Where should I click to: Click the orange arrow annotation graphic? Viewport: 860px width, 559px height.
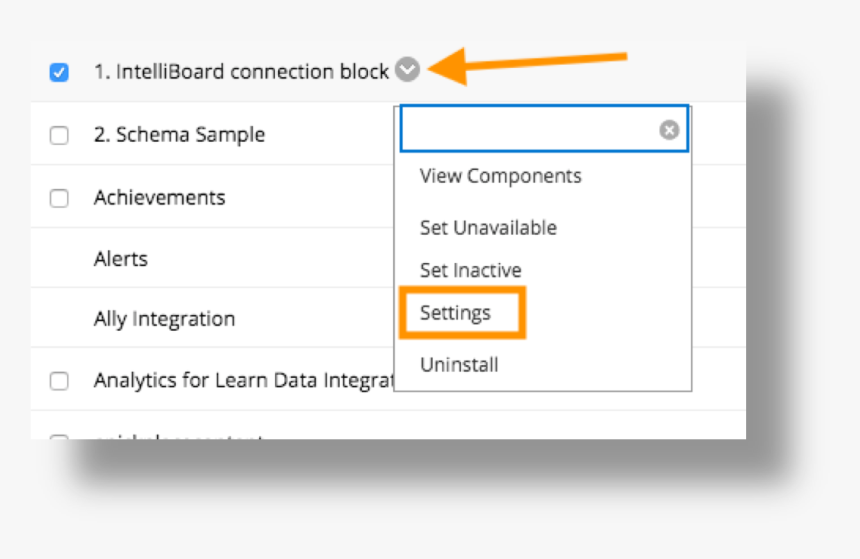(528, 66)
